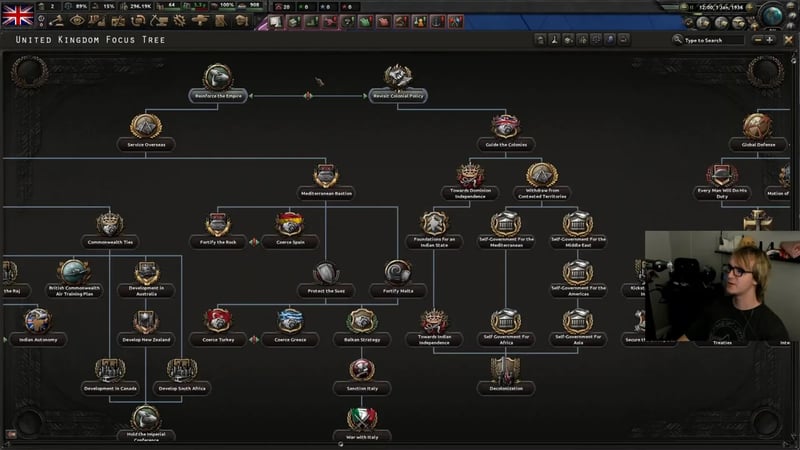Open the Production gear icon
800x450 pixels.
coord(180,21)
